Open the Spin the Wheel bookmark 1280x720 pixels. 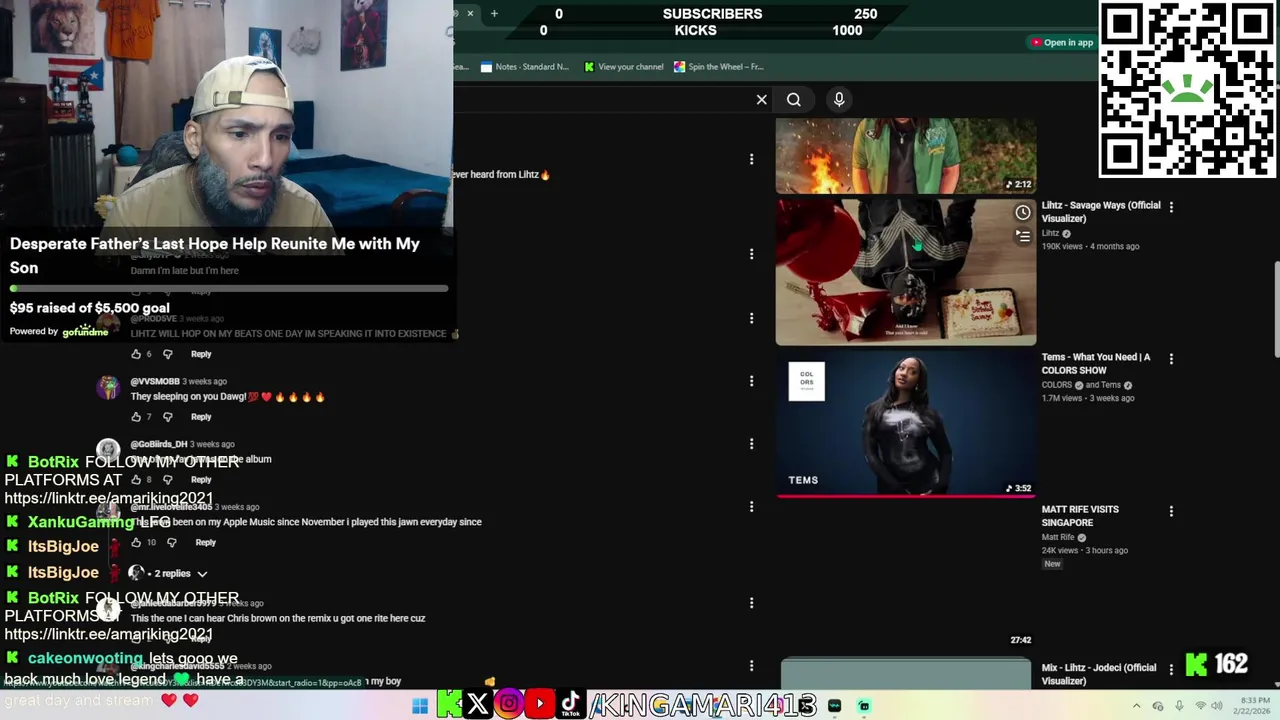[x=719, y=67]
